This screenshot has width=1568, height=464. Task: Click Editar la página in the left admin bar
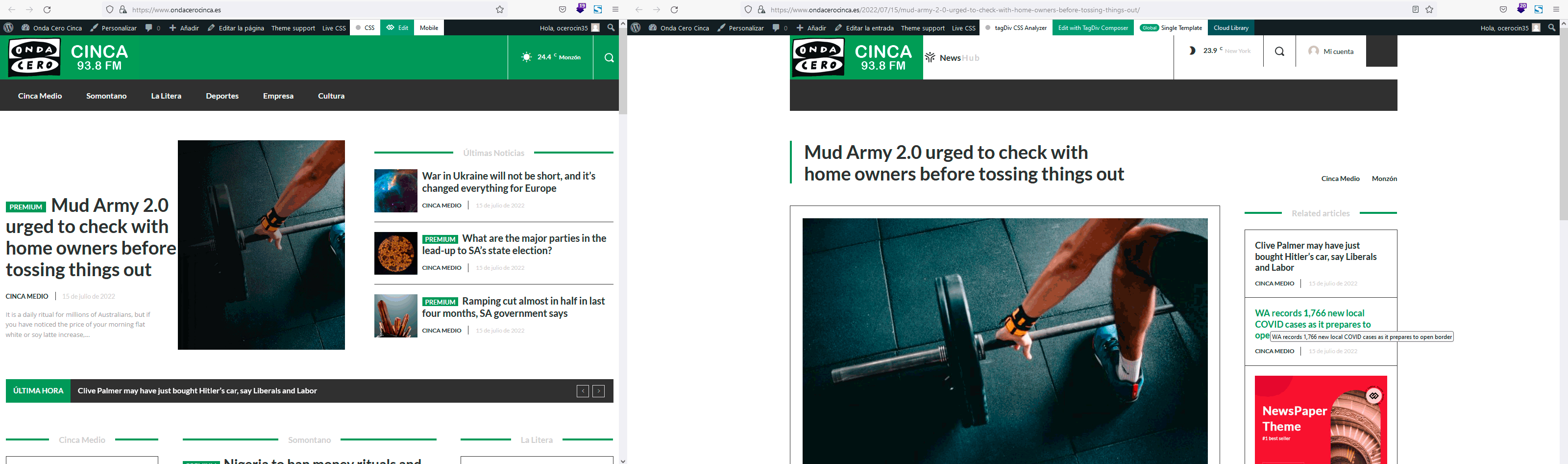click(236, 28)
